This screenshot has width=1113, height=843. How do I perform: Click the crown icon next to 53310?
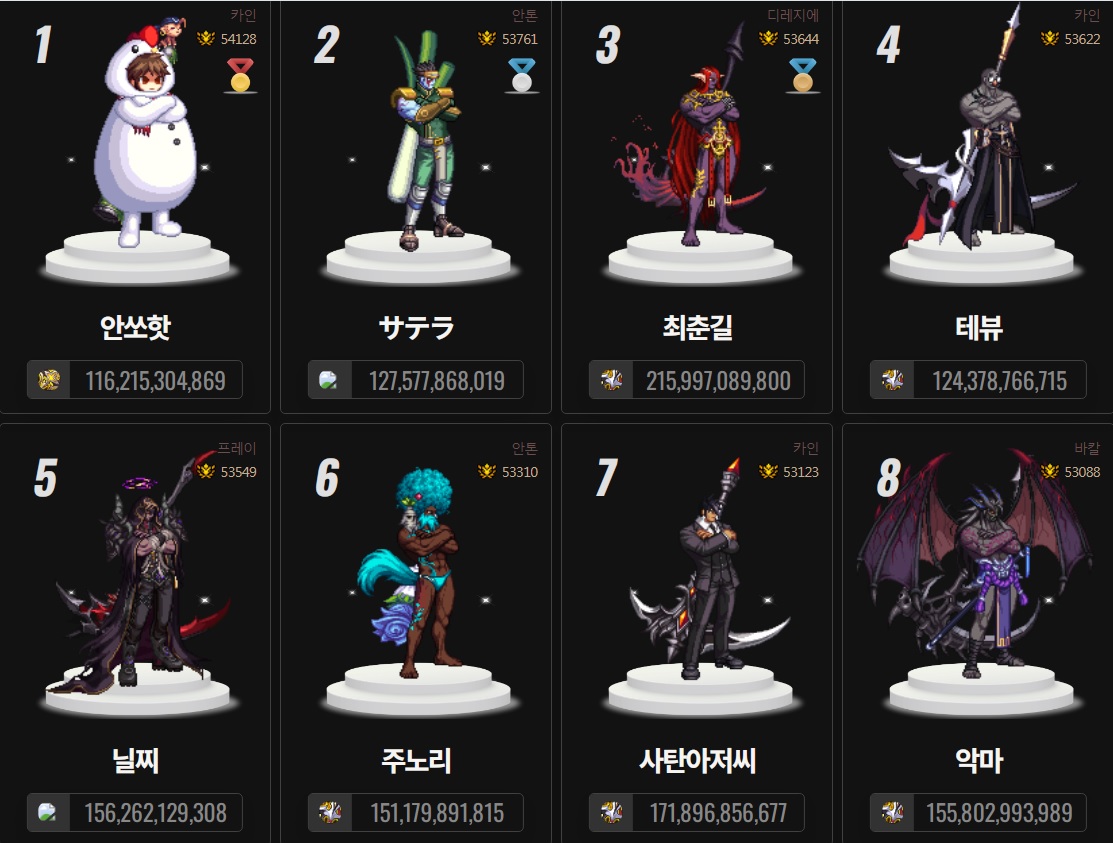point(487,471)
